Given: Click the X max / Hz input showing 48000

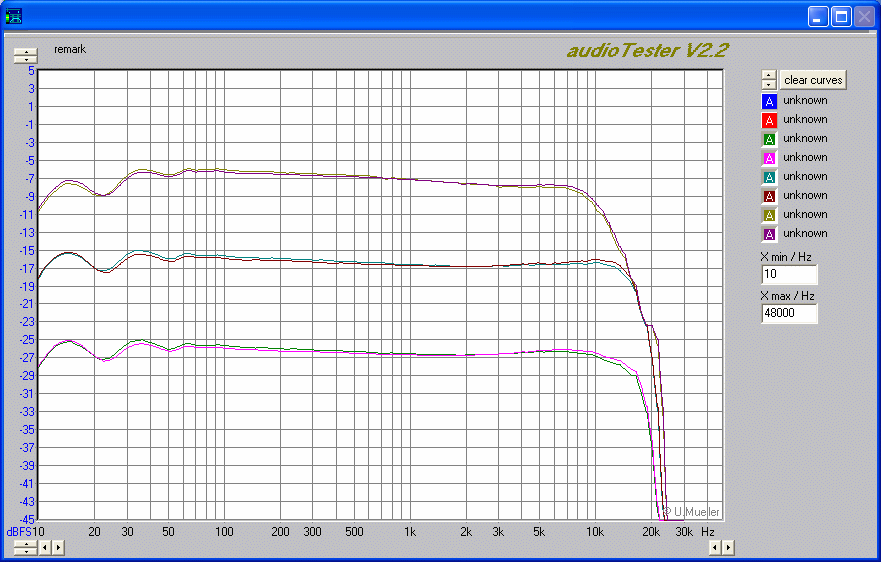Looking at the screenshot, I should [789, 313].
